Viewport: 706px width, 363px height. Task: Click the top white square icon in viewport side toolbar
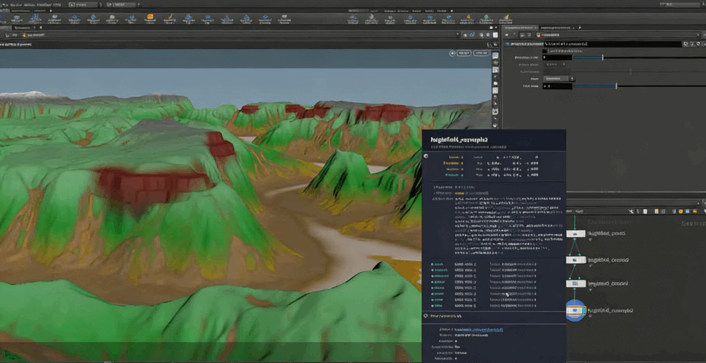pyautogui.click(x=495, y=56)
